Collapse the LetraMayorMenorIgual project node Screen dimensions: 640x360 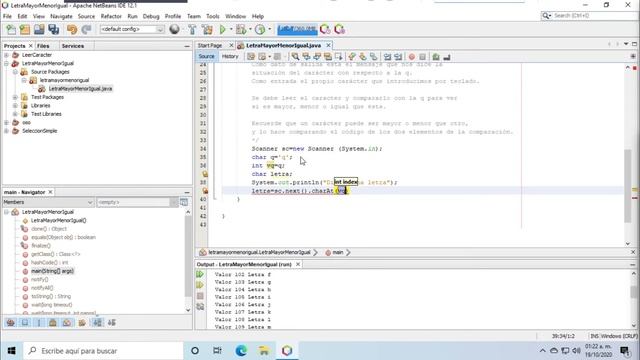point(6,63)
